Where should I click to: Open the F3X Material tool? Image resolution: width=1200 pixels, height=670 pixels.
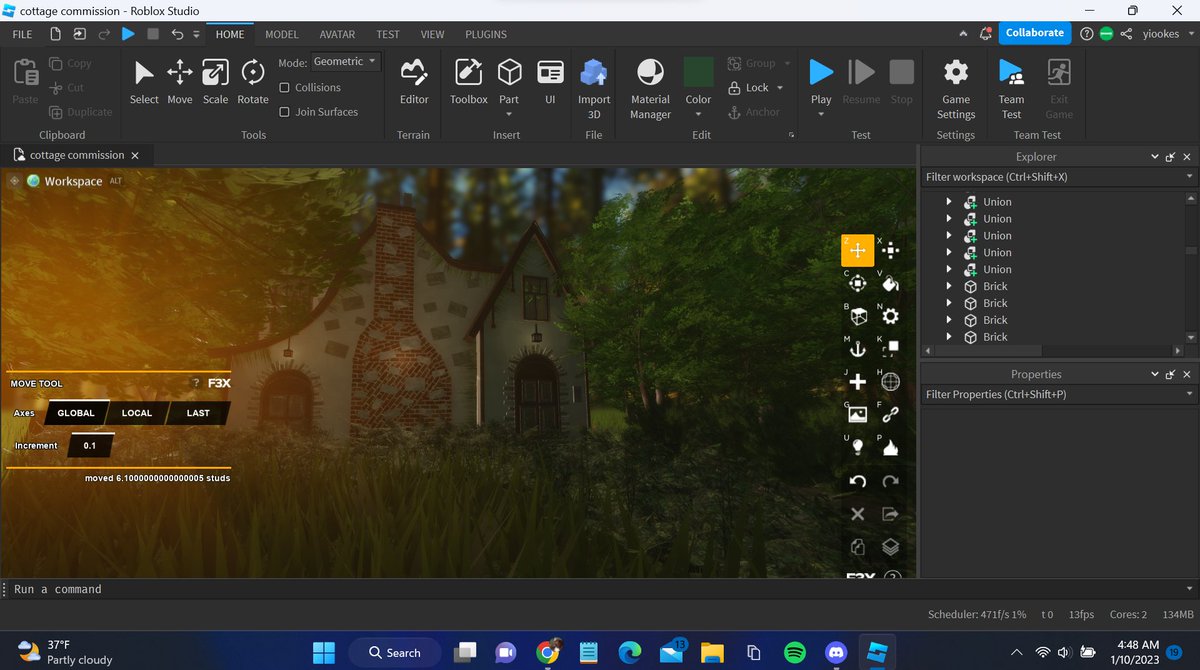(x=893, y=316)
